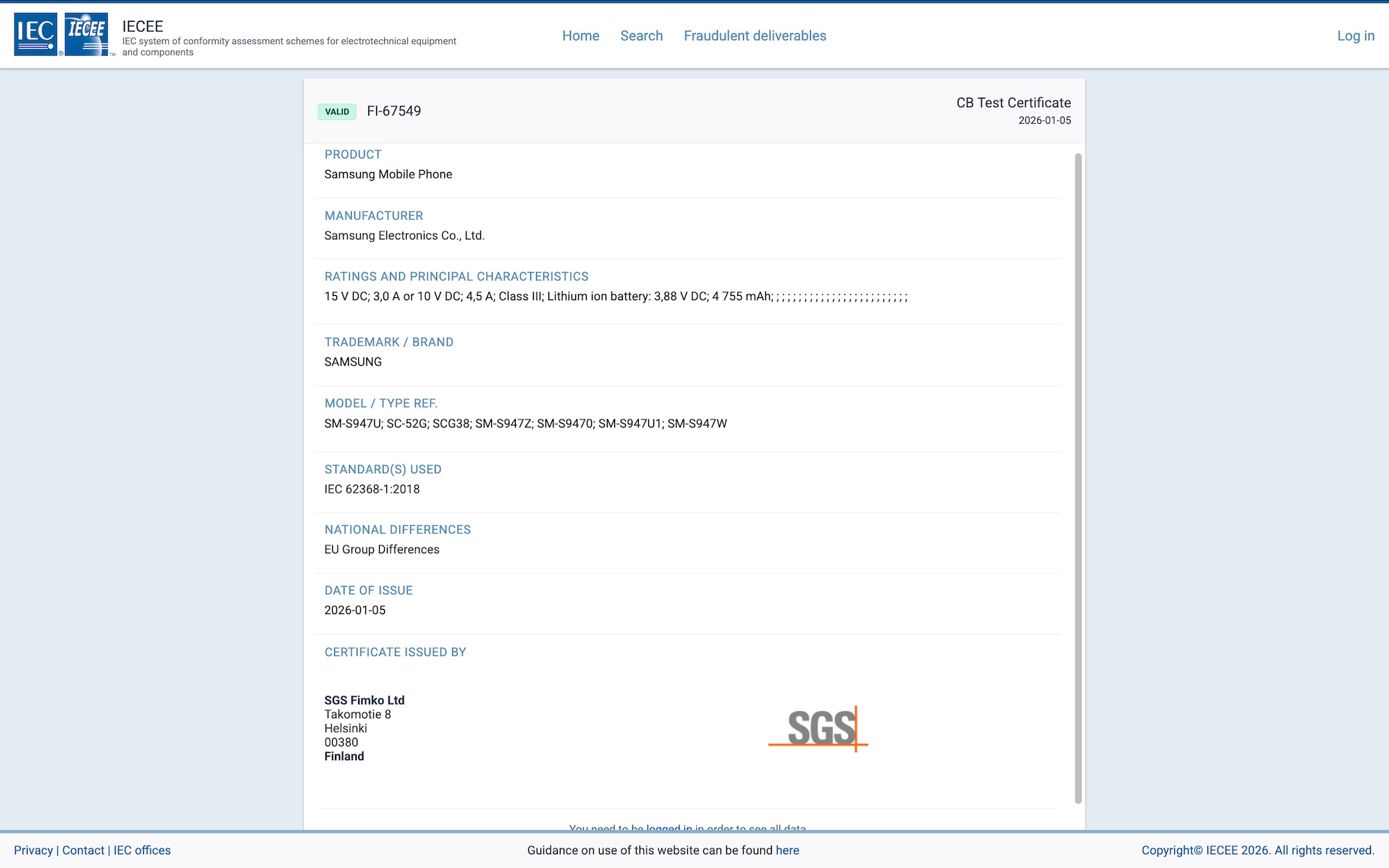Go to Fraudulent deliverables page
This screenshot has width=1389, height=868.
[x=755, y=35]
